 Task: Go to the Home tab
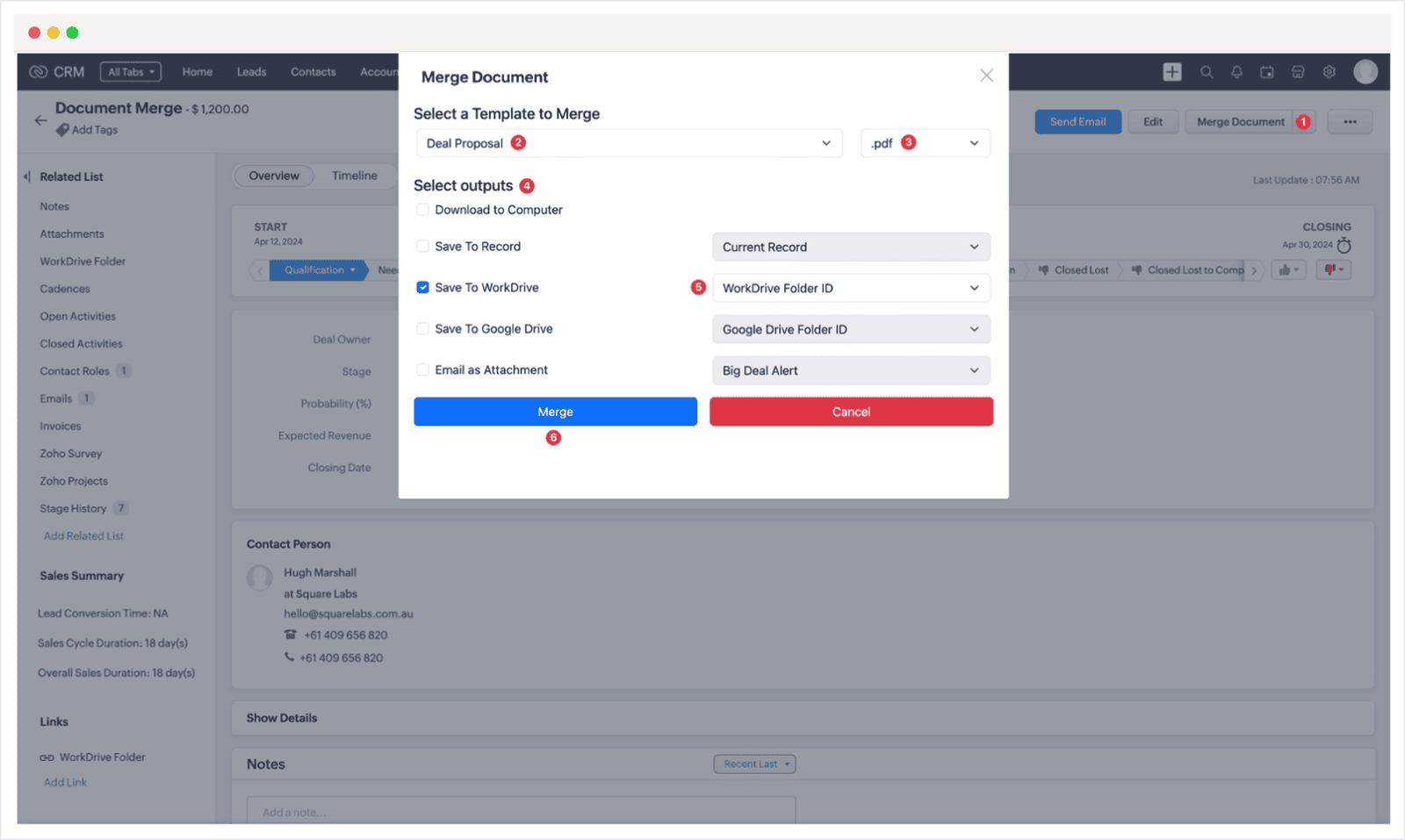tap(198, 72)
